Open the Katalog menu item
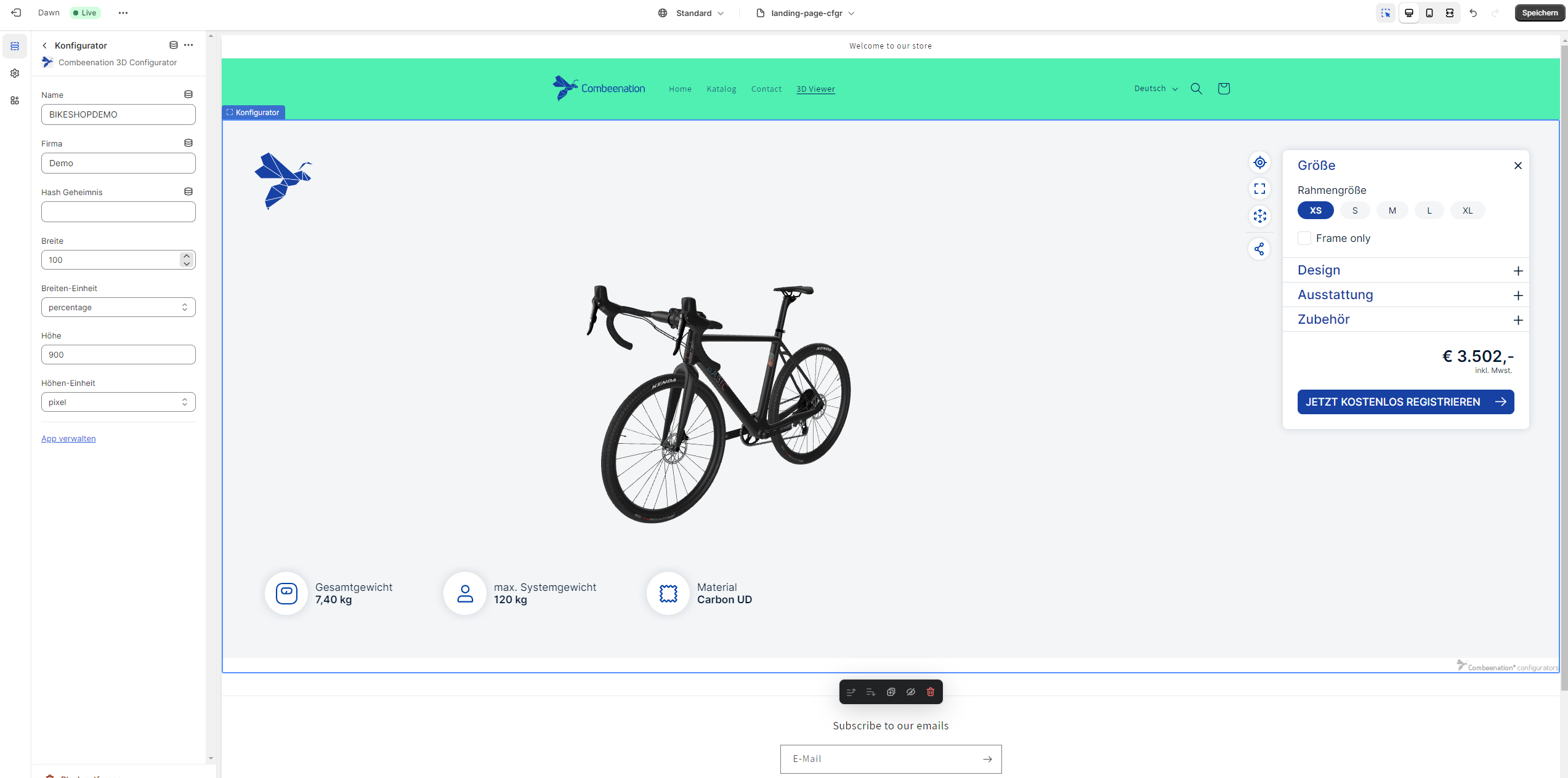The width and height of the screenshot is (1568, 778). click(x=721, y=89)
